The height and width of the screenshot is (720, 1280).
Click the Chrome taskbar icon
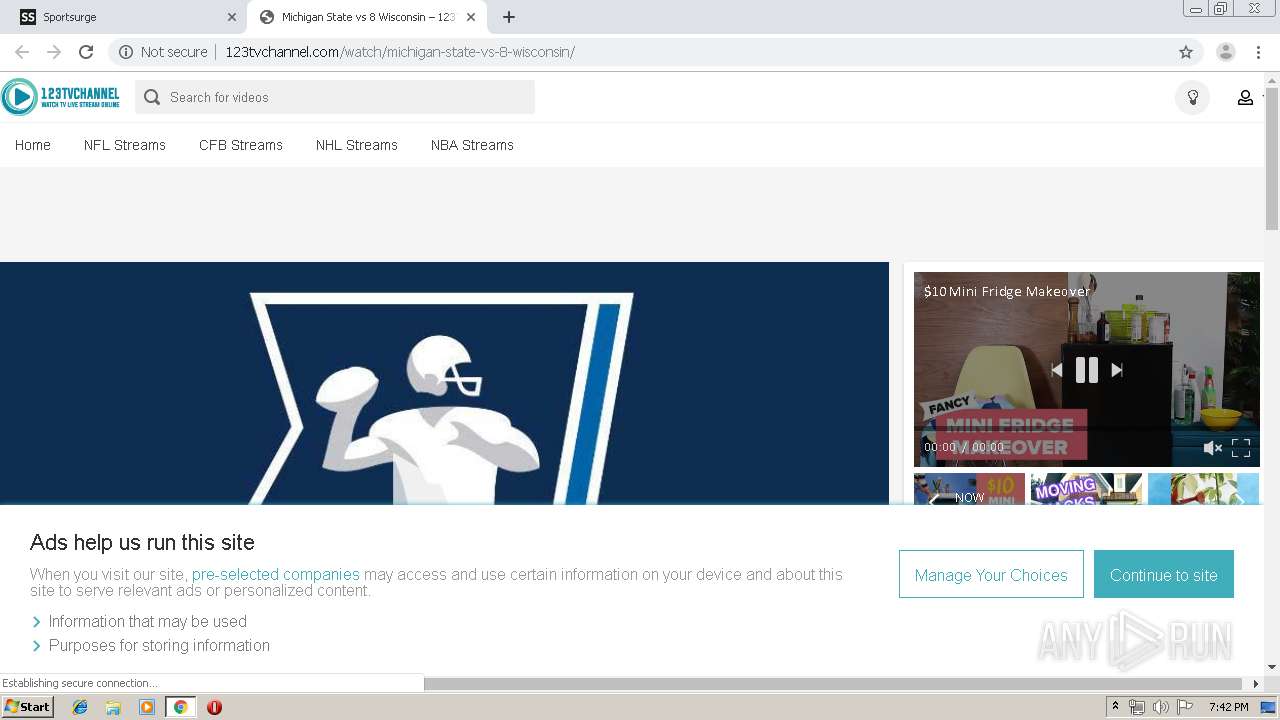click(180, 707)
